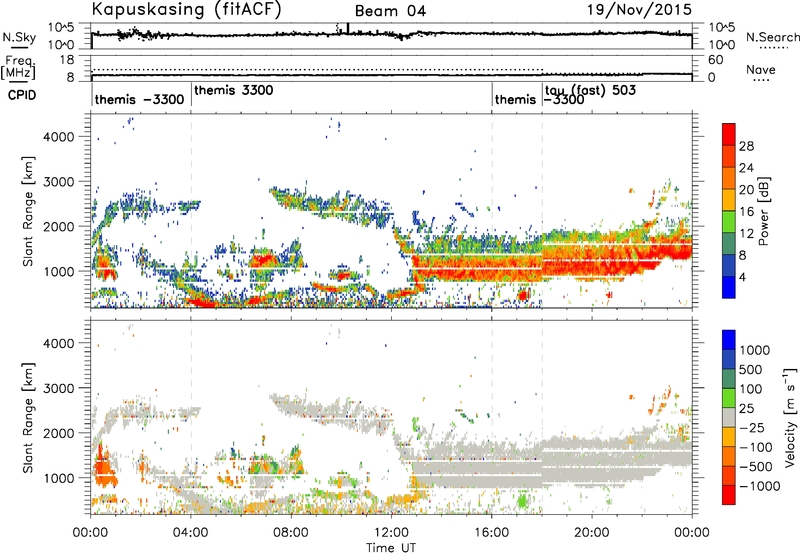Click the Nave legend label
Image resolution: width=800 pixels, height=554 pixels.
pos(761,69)
